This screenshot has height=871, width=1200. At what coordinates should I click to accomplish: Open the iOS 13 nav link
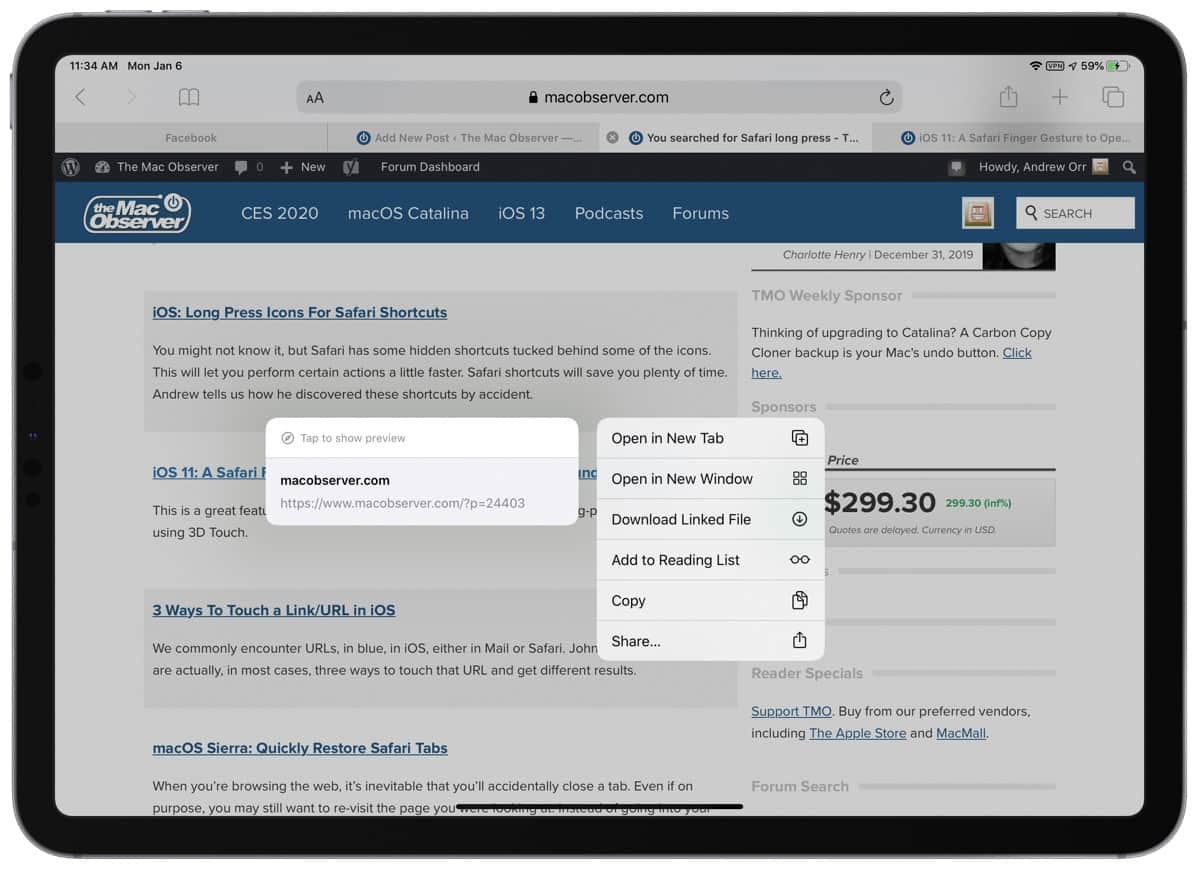[x=522, y=213]
